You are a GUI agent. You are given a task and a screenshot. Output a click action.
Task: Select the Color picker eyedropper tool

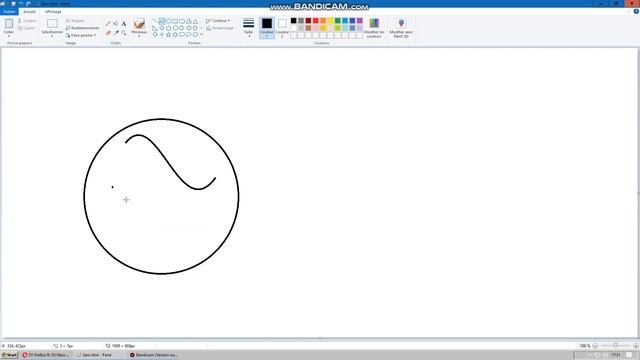click(x=116, y=33)
